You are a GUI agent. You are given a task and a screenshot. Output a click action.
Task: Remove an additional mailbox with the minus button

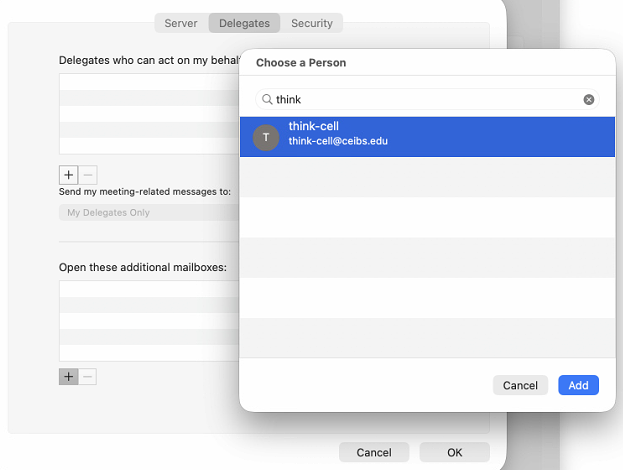pos(87,377)
